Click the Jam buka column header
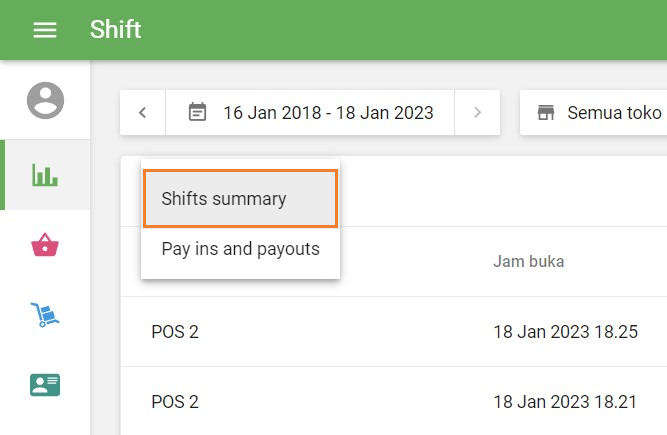Image resolution: width=667 pixels, height=435 pixels. [x=528, y=262]
